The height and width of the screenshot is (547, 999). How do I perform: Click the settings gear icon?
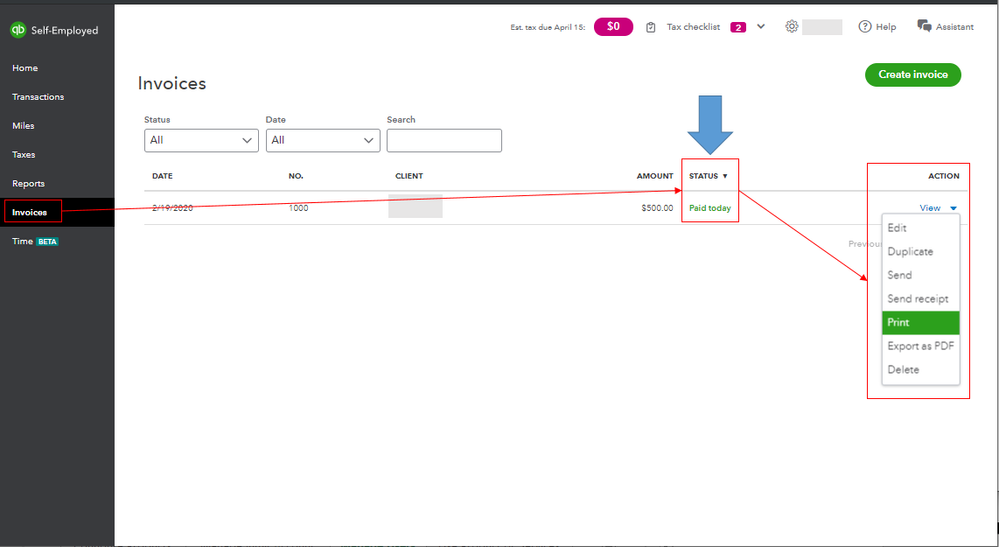point(791,27)
